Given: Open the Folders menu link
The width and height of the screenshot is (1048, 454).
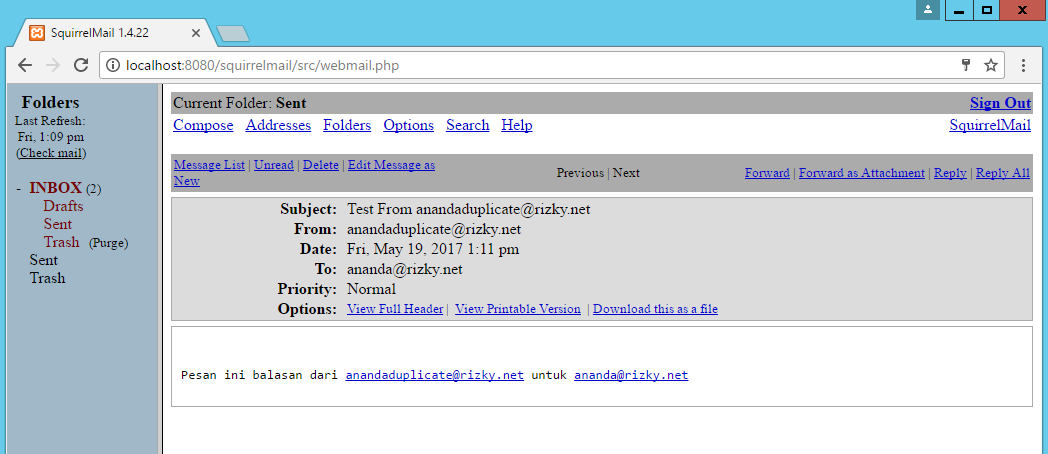Looking at the screenshot, I should pos(347,125).
